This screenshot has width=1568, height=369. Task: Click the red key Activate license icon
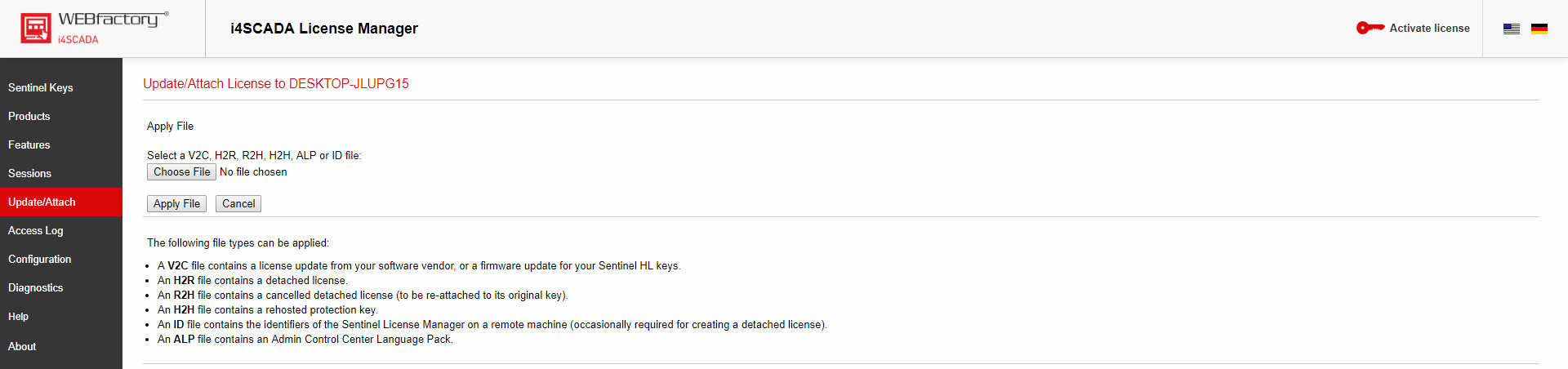pyautogui.click(x=1370, y=28)
